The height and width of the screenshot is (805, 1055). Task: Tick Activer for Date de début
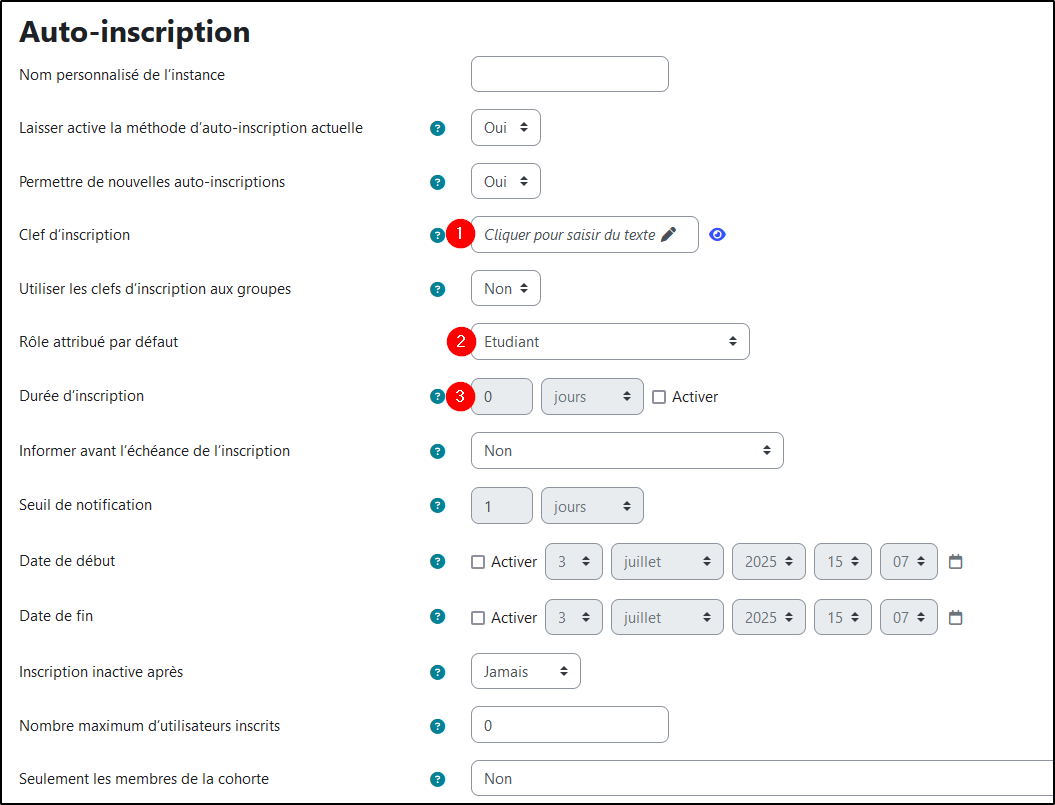pos(478,562)
